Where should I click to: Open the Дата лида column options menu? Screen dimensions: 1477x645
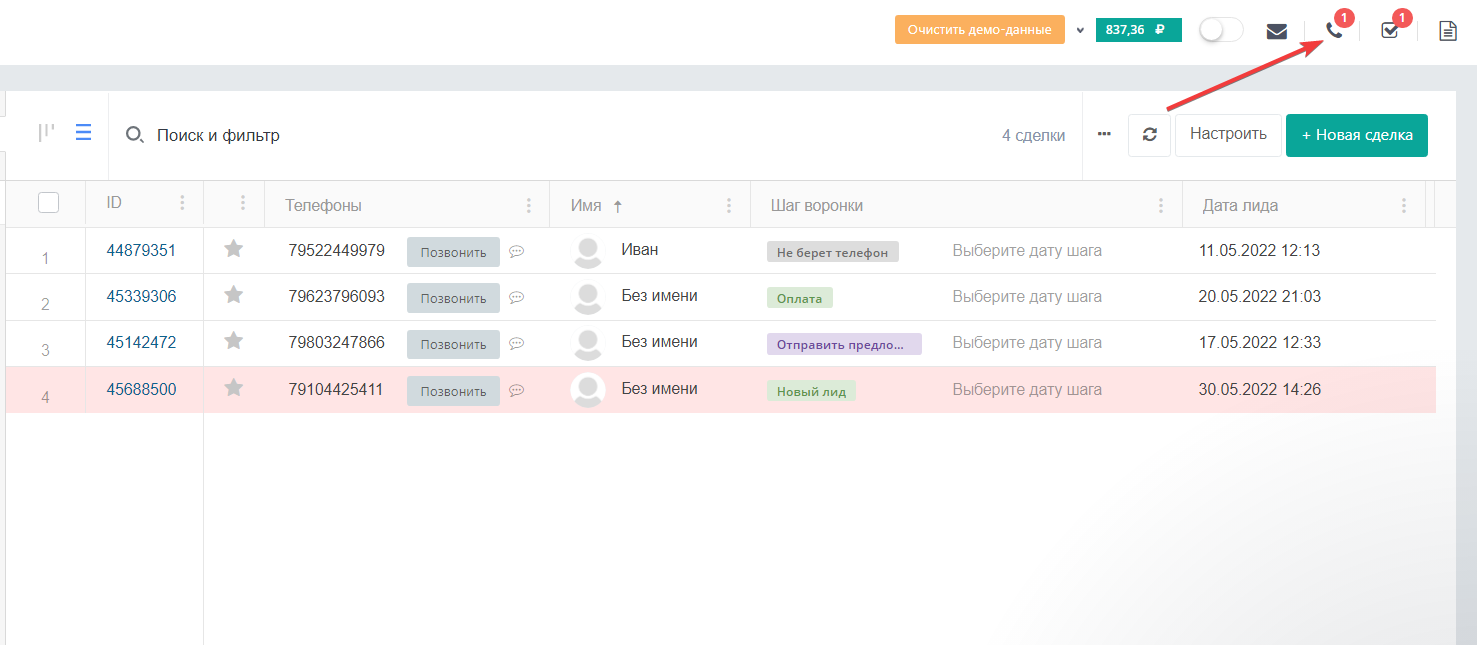coord(1405,205)
